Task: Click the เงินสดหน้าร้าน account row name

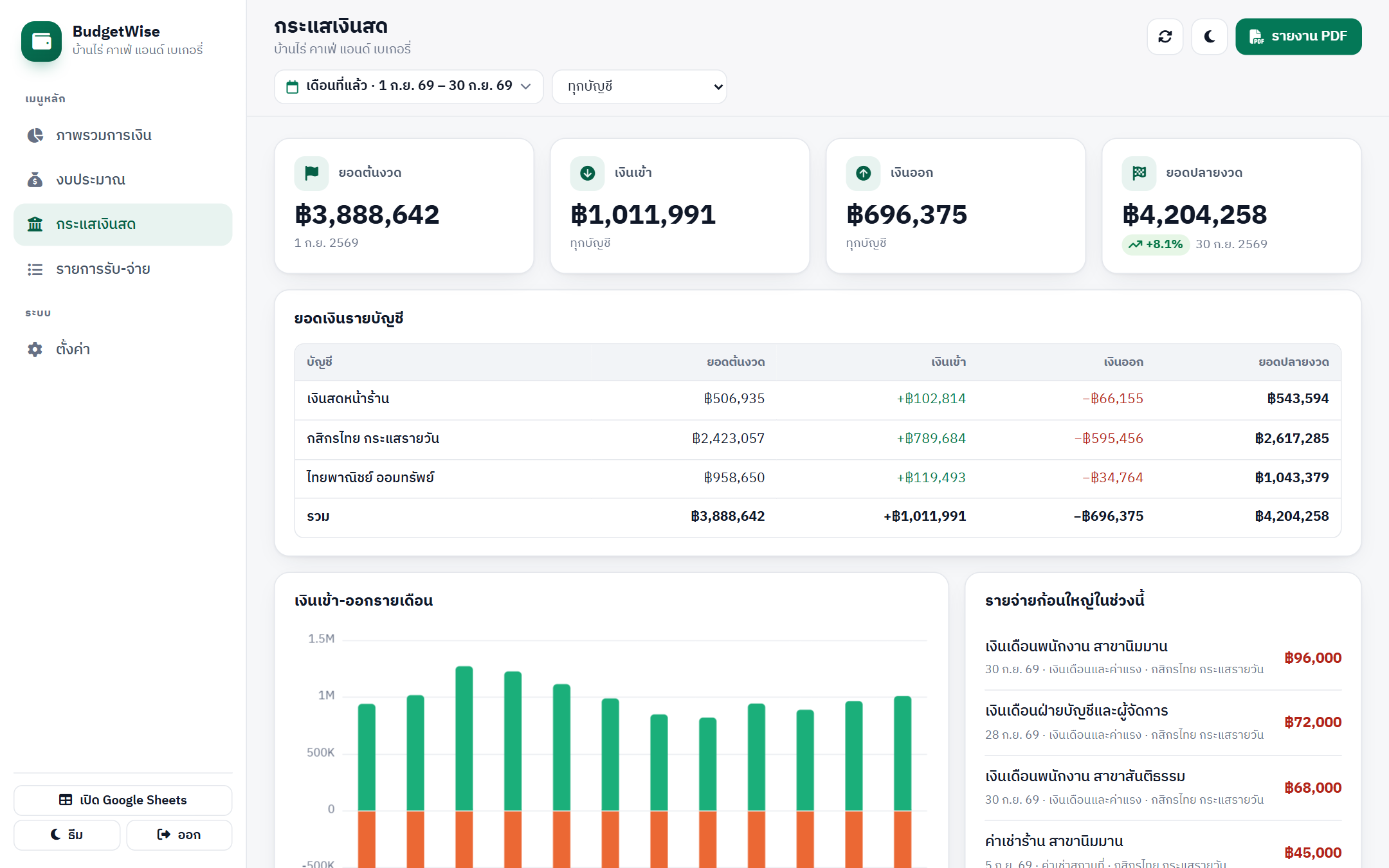Action: click(348, 399)
